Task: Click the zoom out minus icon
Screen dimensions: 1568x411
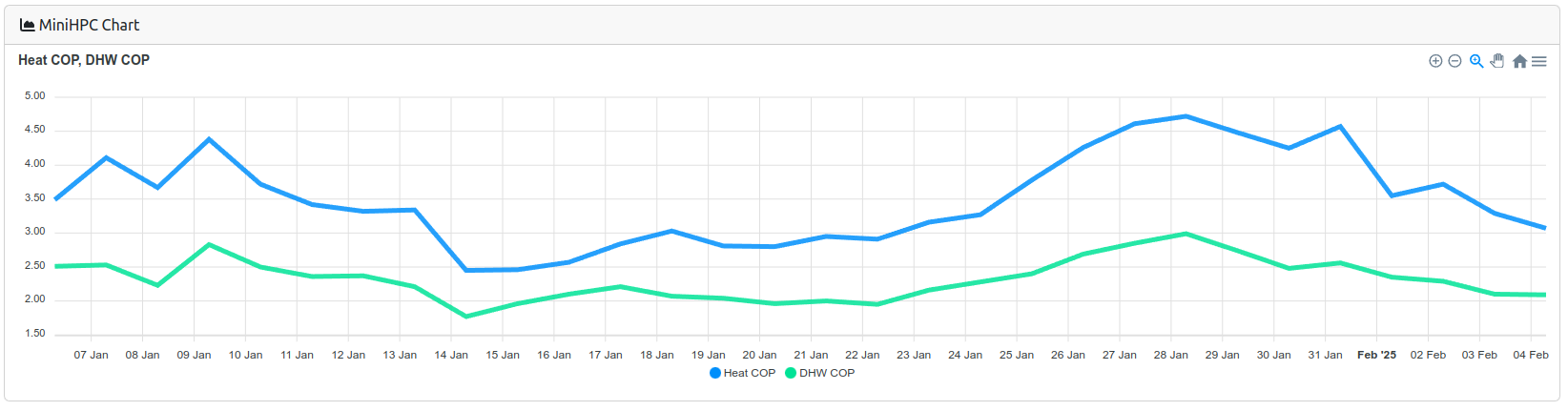Action: tap(1455, 61)
